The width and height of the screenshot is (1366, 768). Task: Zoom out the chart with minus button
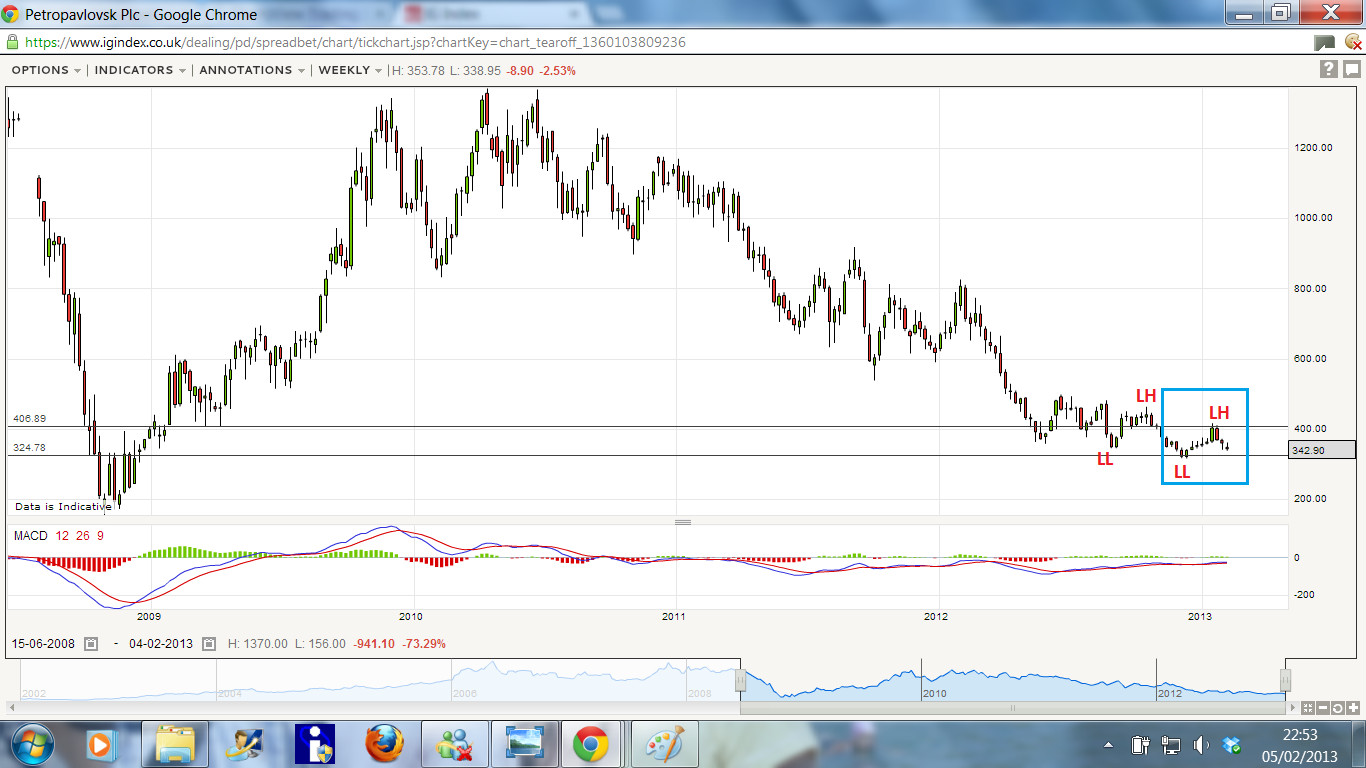1324,708
